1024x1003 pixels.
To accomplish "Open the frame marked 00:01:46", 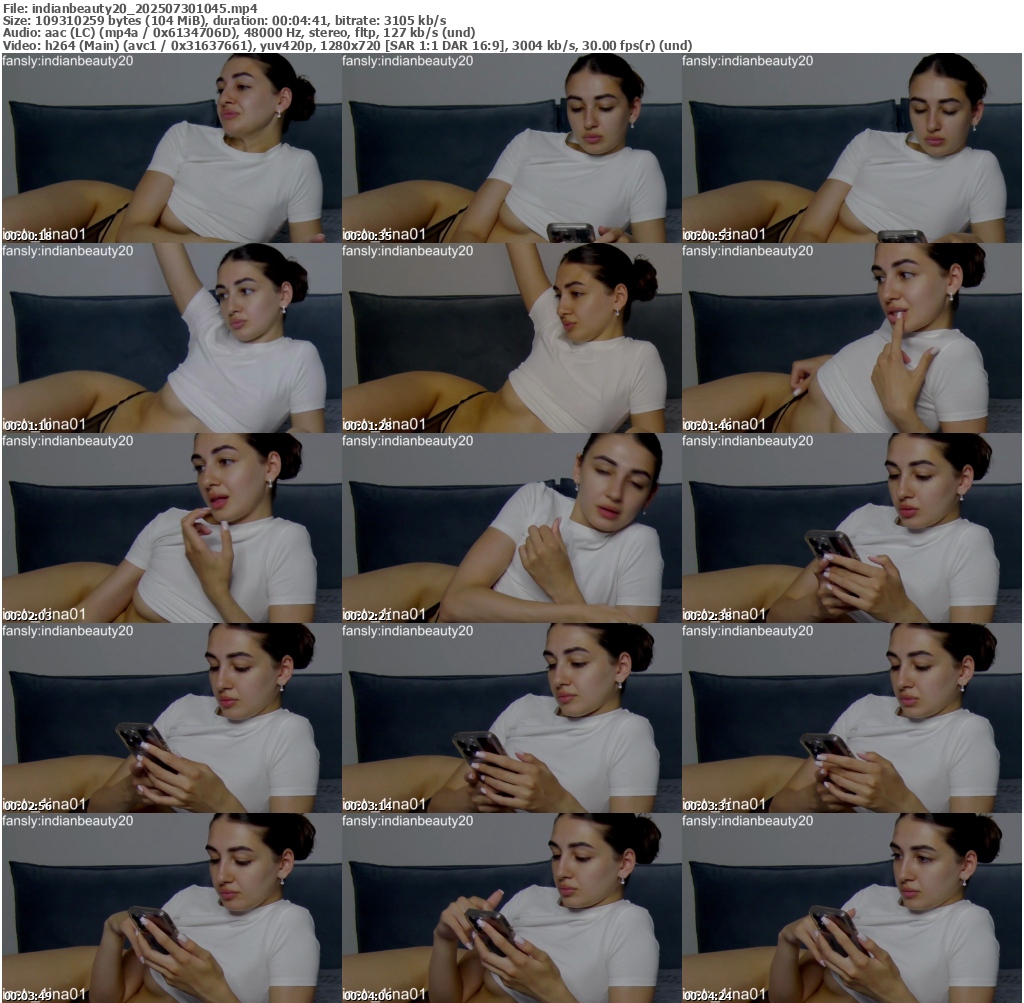I will [x=852, y=338].
